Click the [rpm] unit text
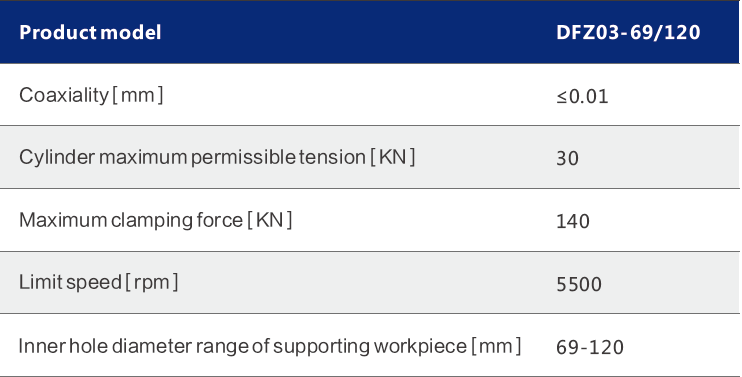Screen dimensions: 742x377 coord(151,282)
